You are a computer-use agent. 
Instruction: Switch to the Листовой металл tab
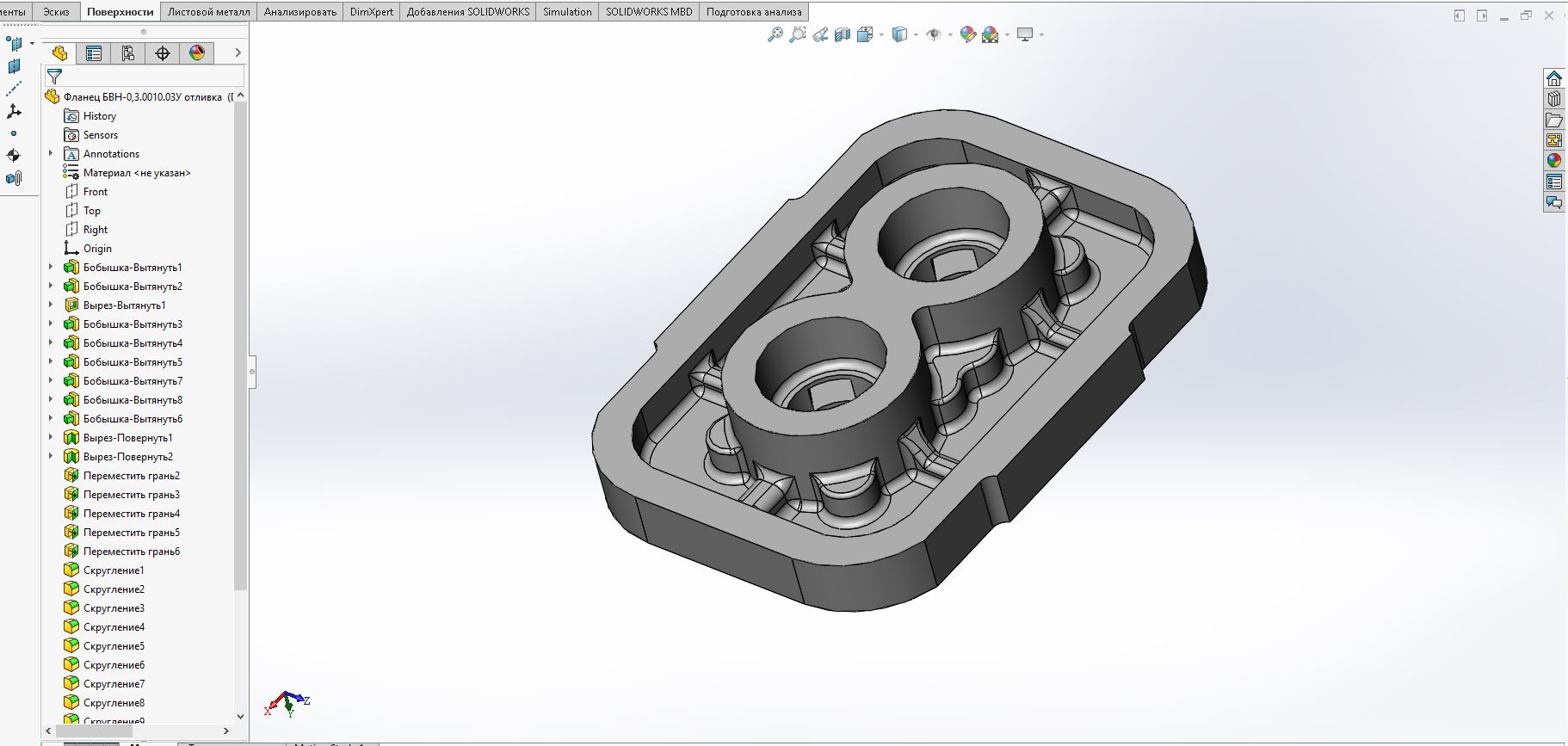pyautogui.click(x=209, y=11)
